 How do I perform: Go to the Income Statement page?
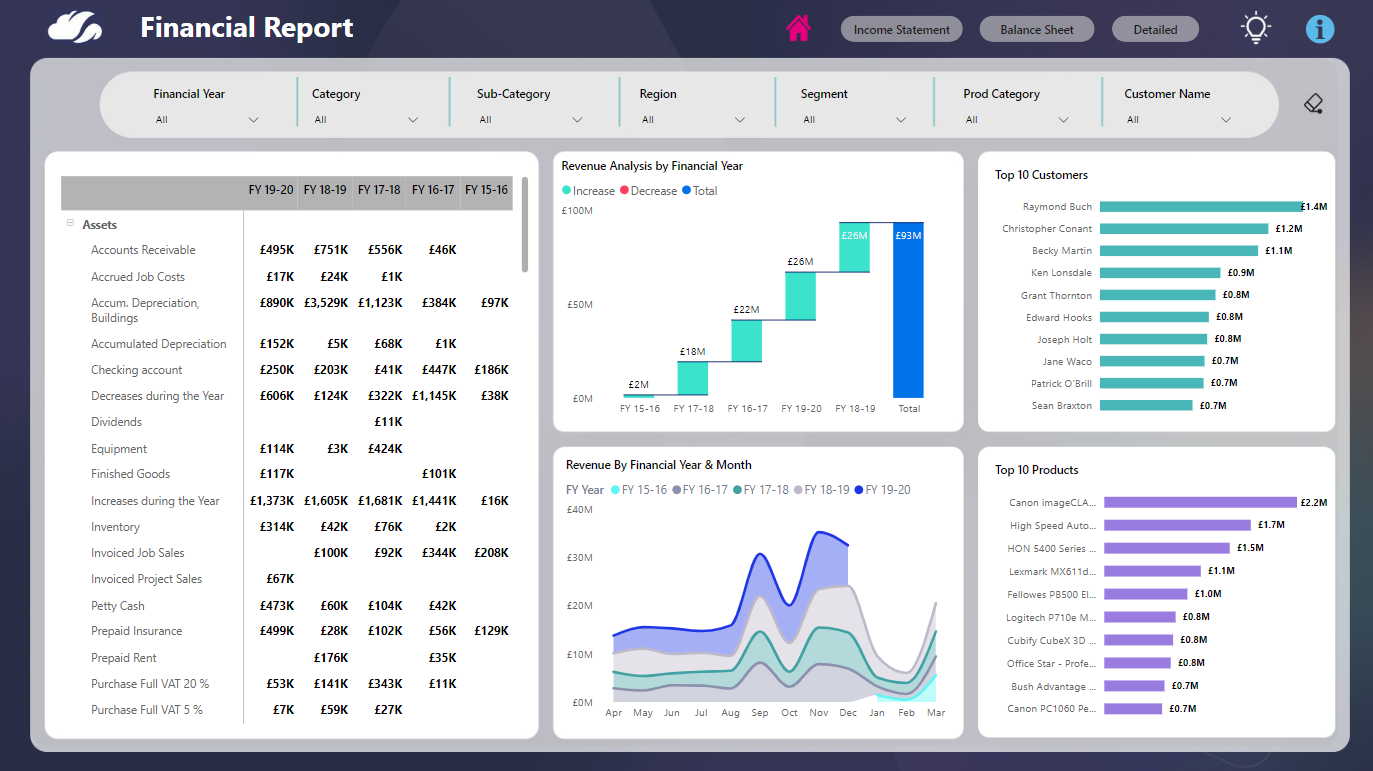[902, 29]
